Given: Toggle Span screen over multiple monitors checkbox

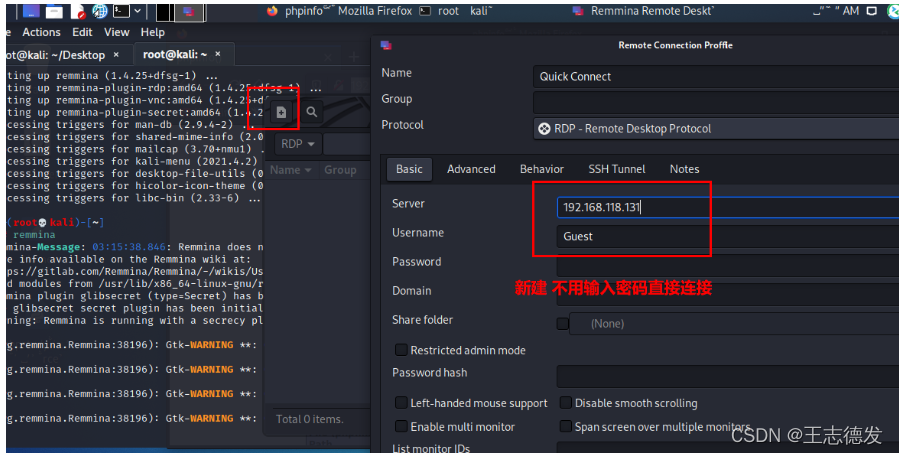Looking at the screenshot, I should tap(565, 426).
